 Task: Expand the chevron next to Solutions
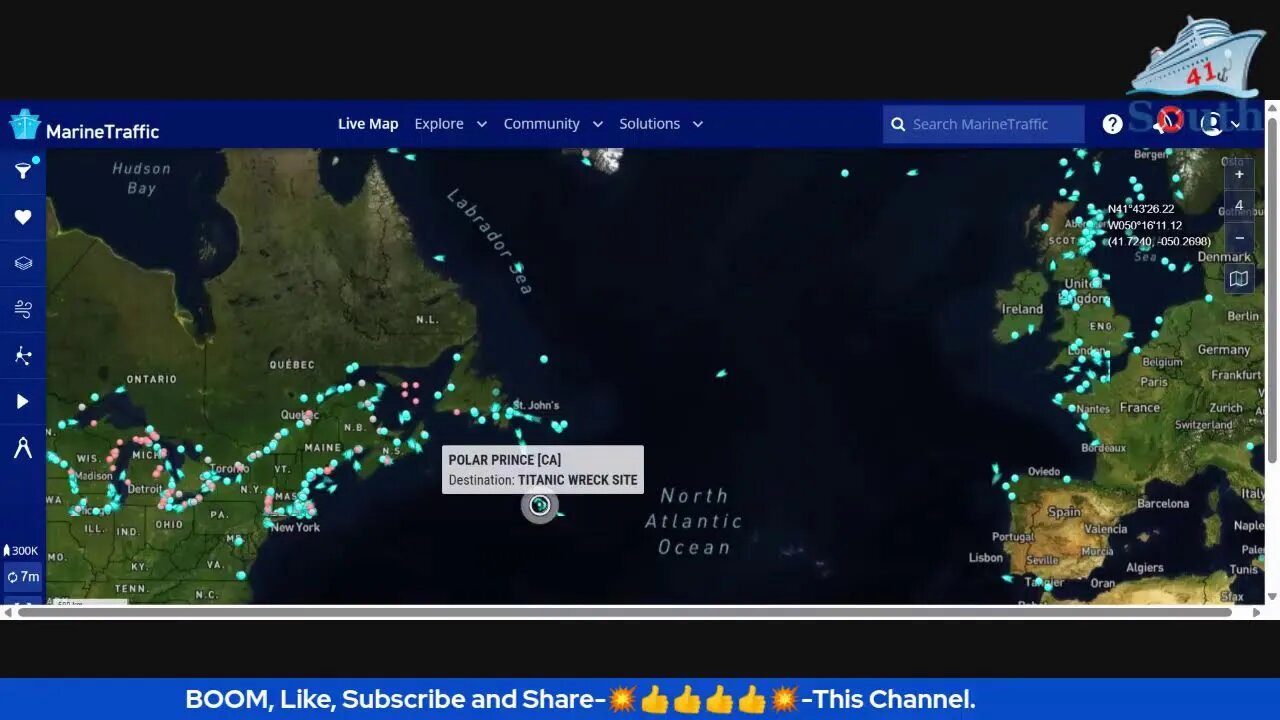[697, 124]
